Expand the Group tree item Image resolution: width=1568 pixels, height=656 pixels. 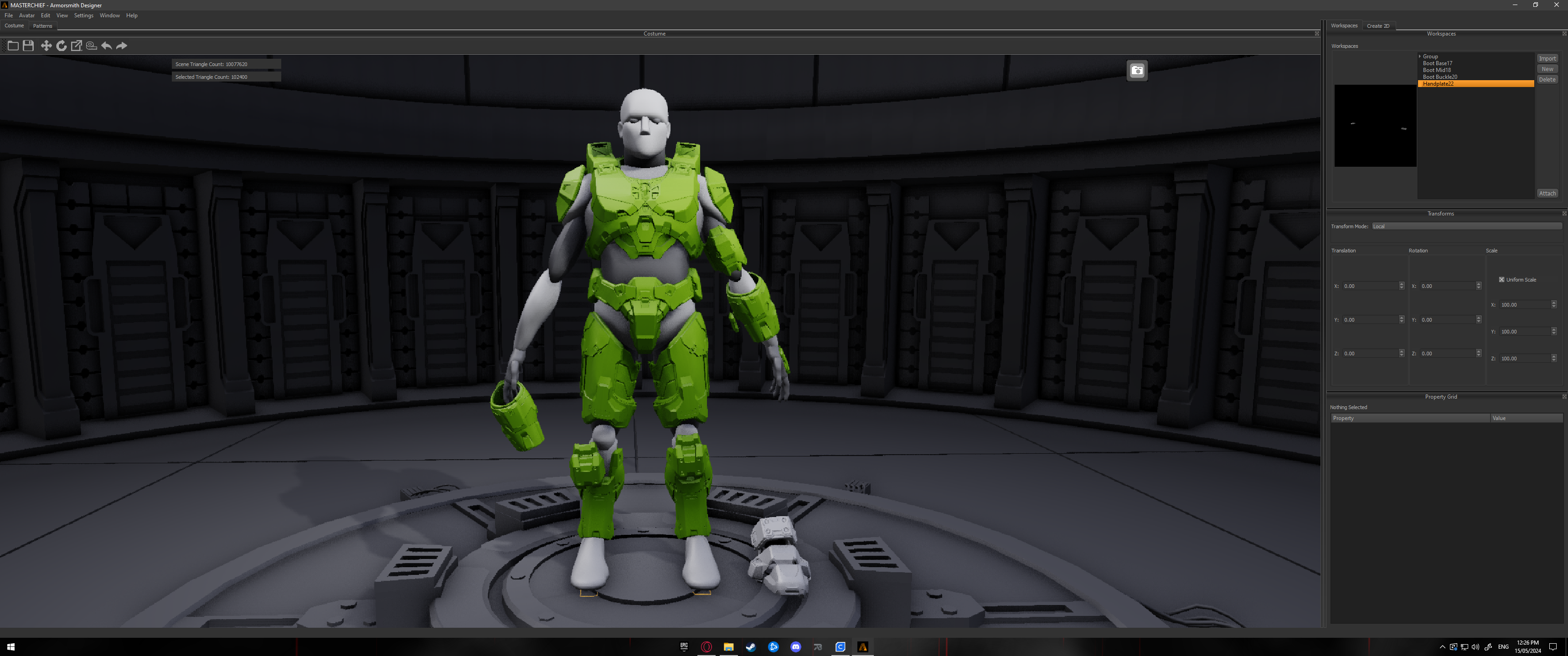(x=1419, y=56)
